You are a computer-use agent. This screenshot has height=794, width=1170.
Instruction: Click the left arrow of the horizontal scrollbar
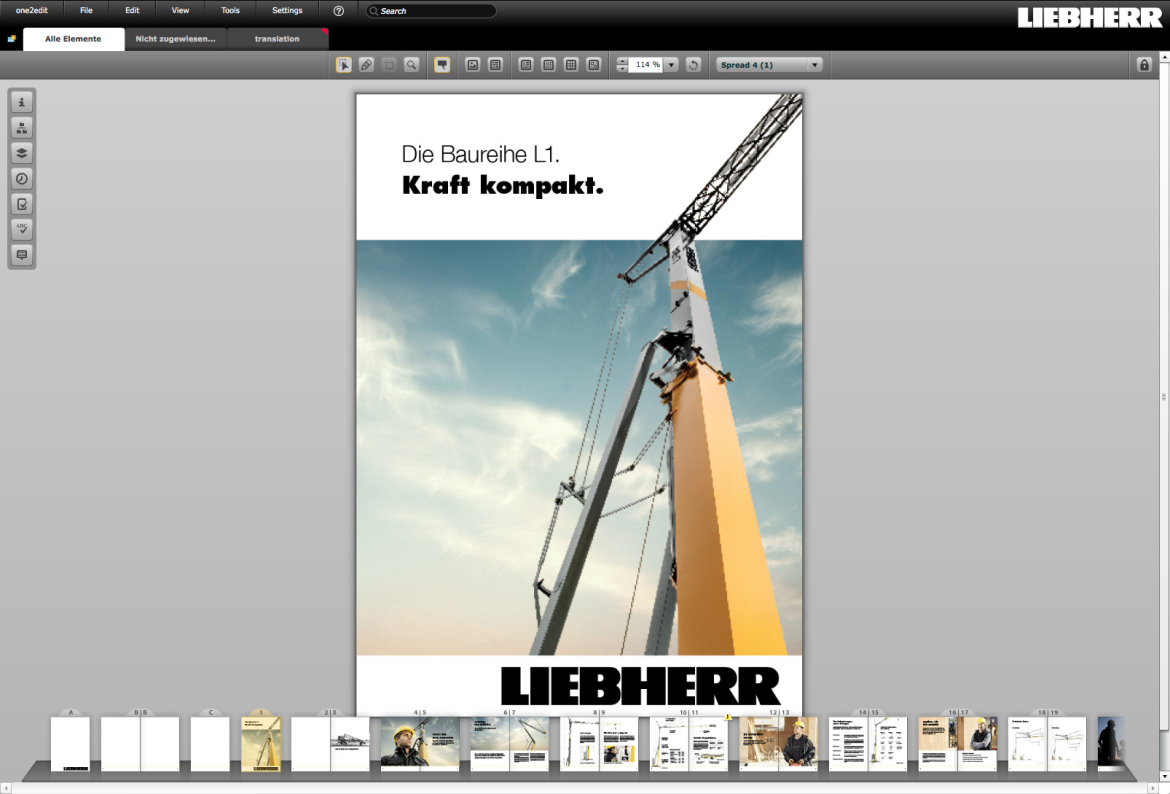pos(5,788)
